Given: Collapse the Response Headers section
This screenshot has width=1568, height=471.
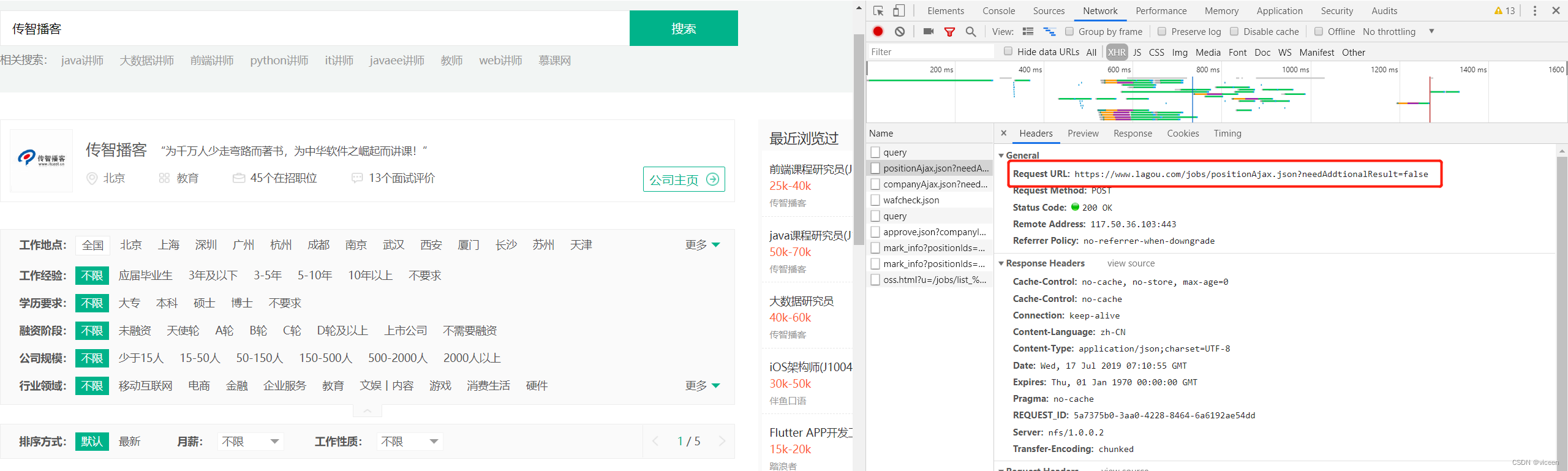Looking at the screenshot, I should coord(1001,263).
